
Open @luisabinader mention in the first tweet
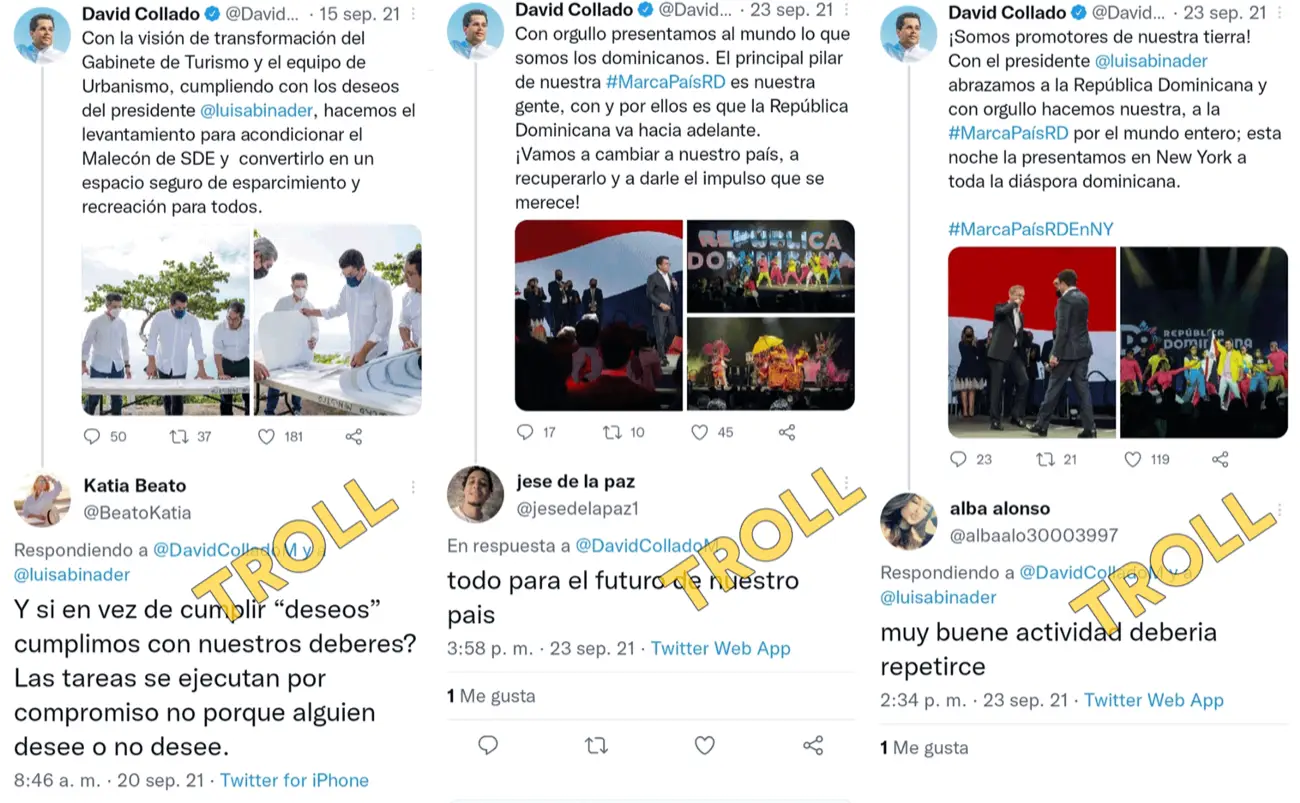tap(257, 110)
